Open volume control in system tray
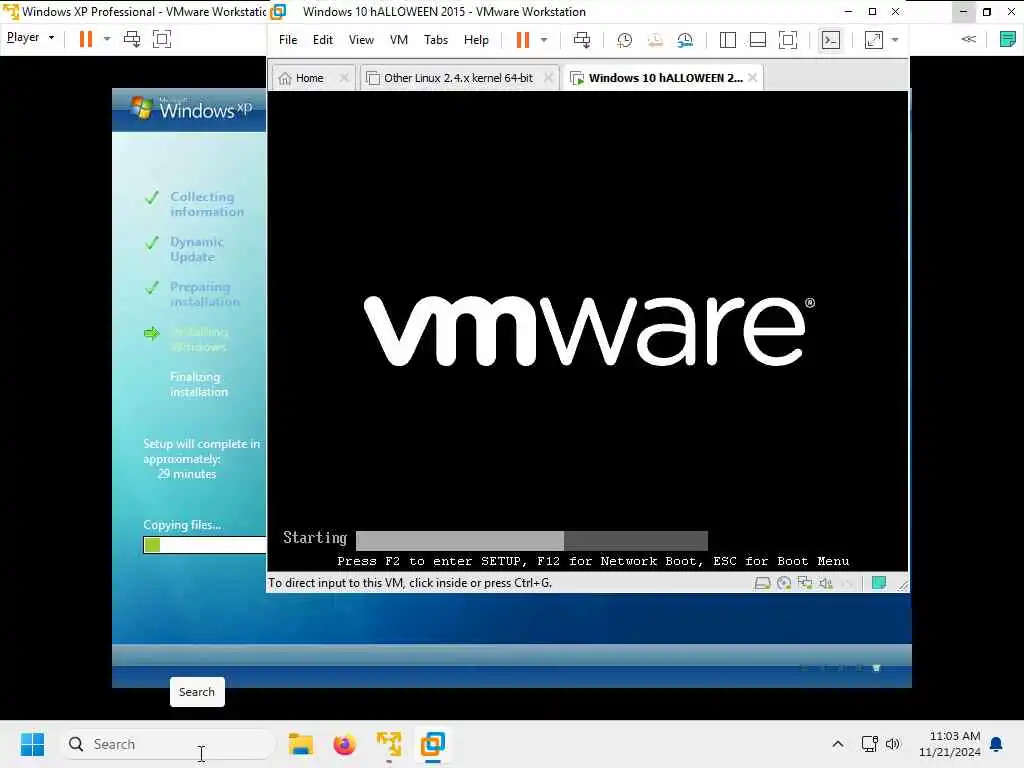1024x768 pixels. click(893, 744)
